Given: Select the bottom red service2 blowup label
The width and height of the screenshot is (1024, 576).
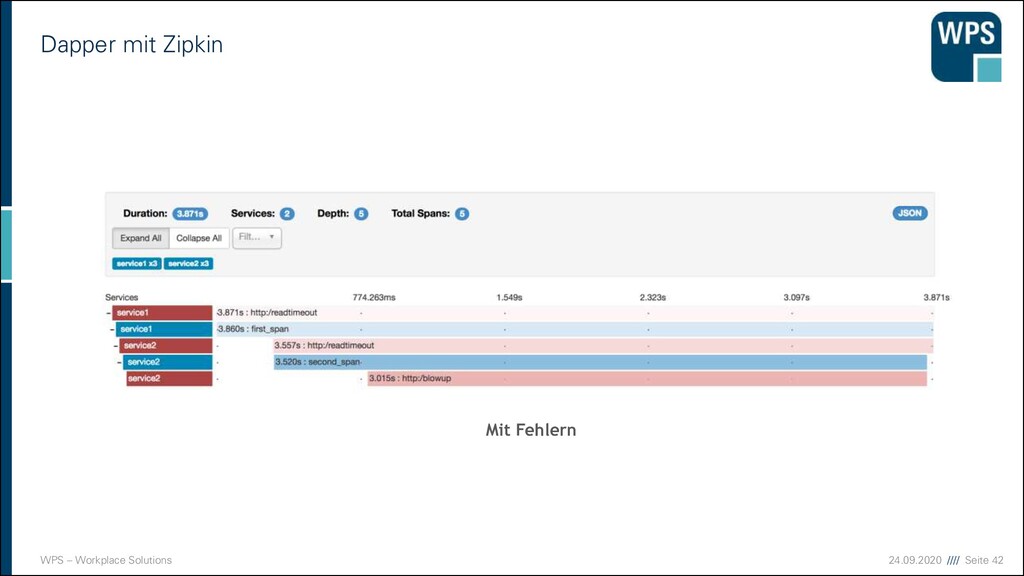Looking at the screenshot, I should (x=169, y=378).
